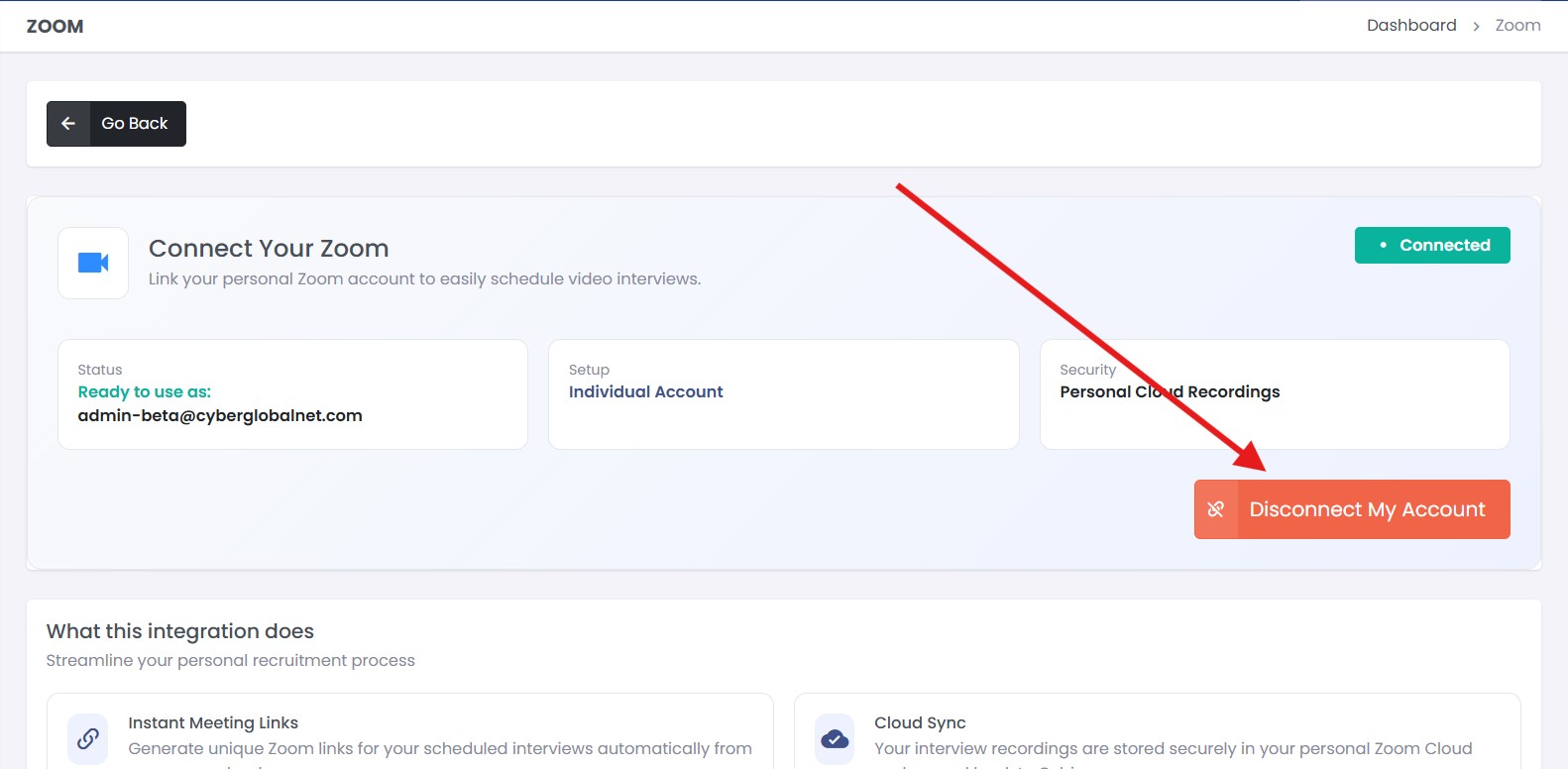Click the back arrow icon
The height and width of the screenshot is (769, 1568).
click(68, 124)
